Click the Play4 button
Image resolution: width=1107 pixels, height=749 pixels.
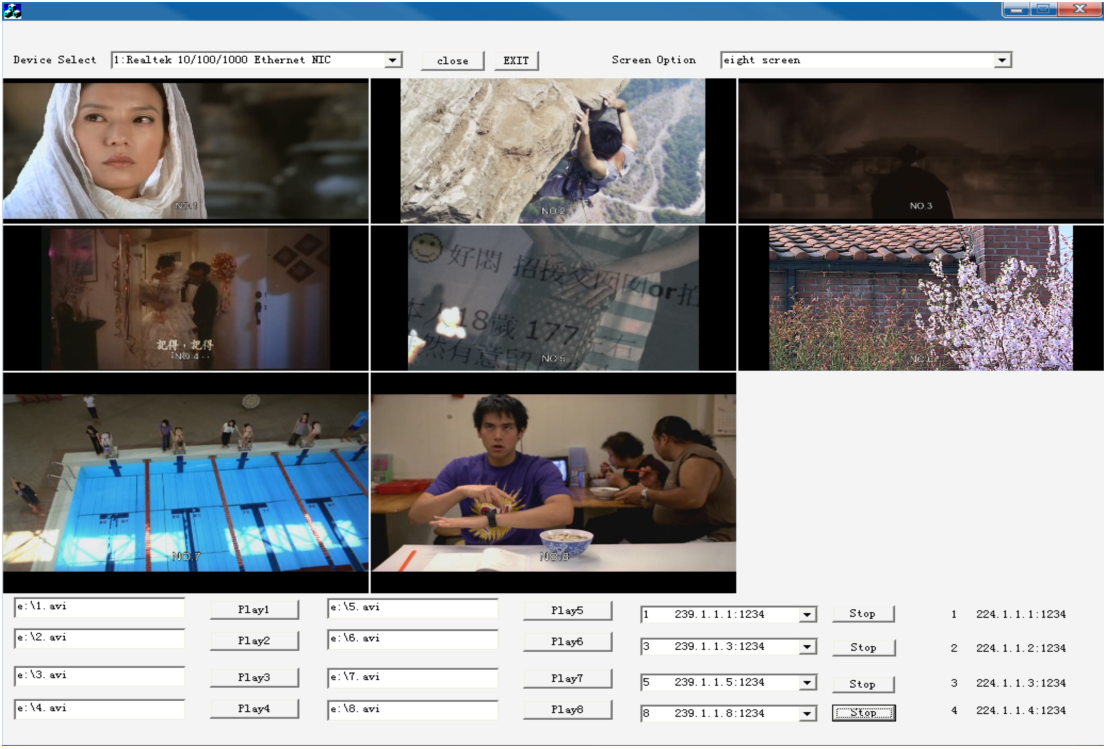[254, 708]
